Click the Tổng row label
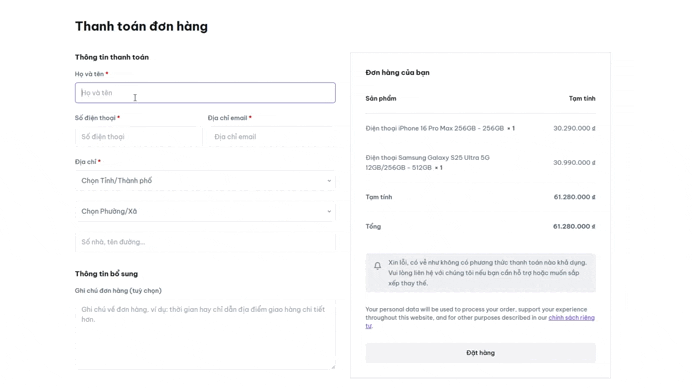 (x=373, y=226)
